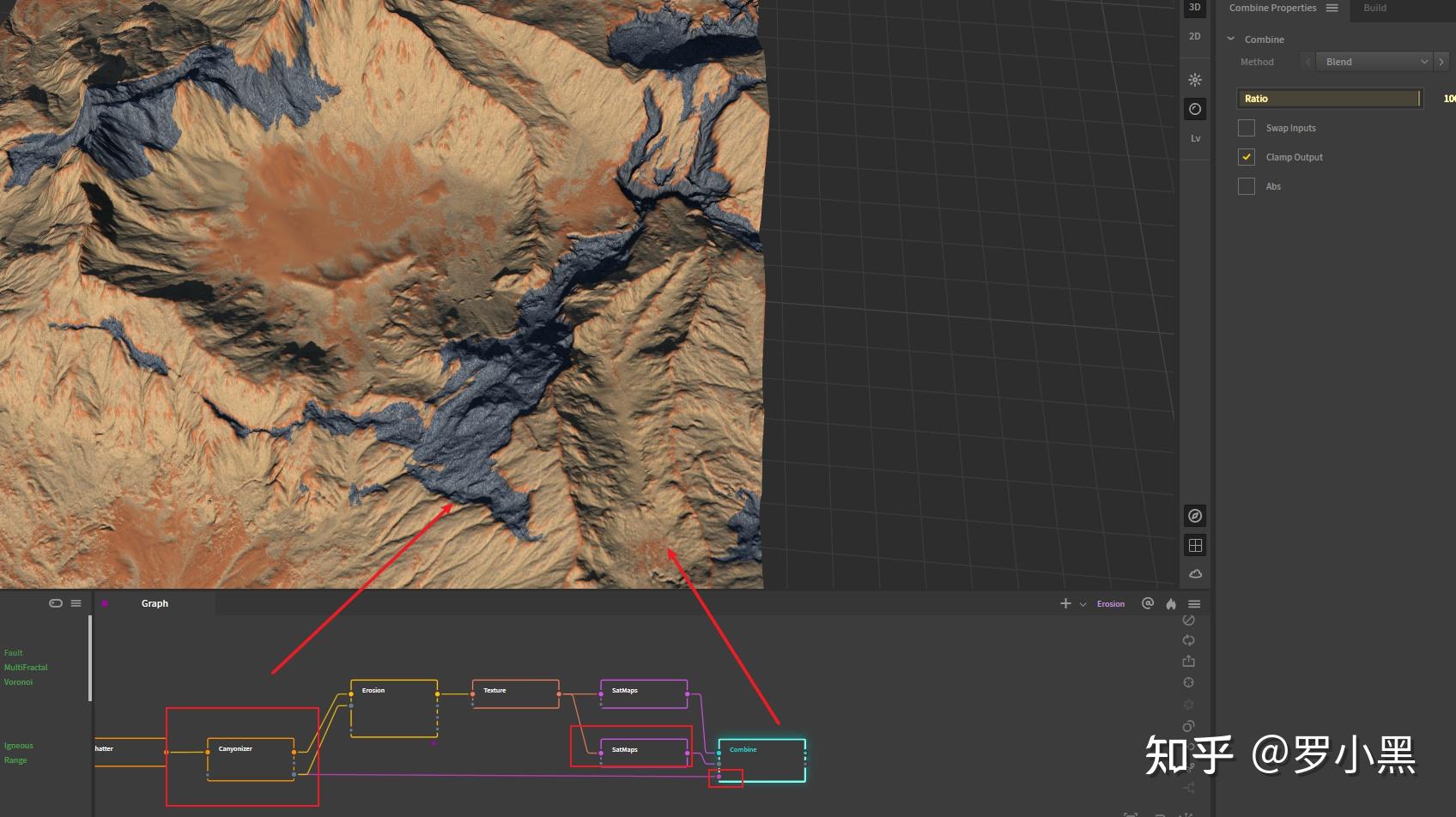Select the Graph tab
The height and width of the screenshot is (817, 1456).
155,603
